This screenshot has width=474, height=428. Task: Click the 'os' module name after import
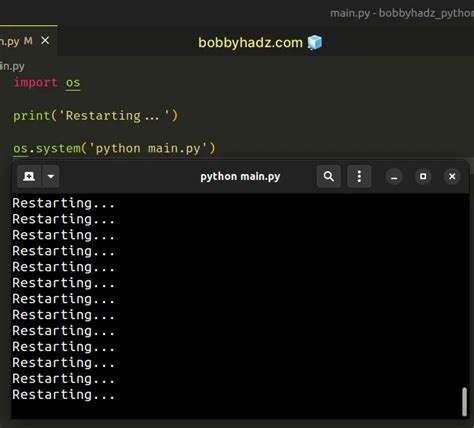point(73,83)
